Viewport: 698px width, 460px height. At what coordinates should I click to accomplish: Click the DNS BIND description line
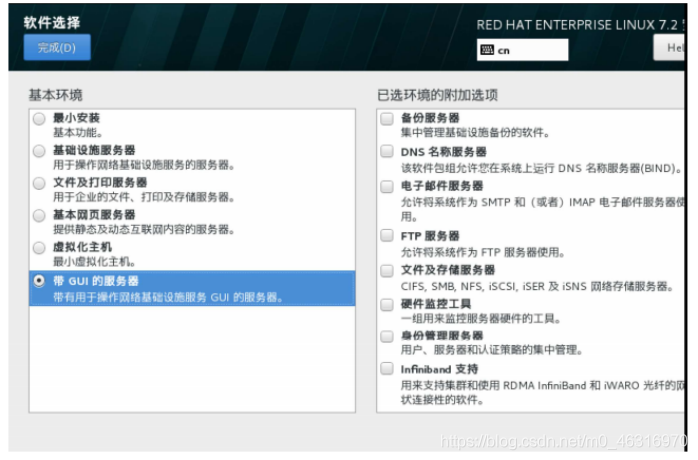point(541,168)
